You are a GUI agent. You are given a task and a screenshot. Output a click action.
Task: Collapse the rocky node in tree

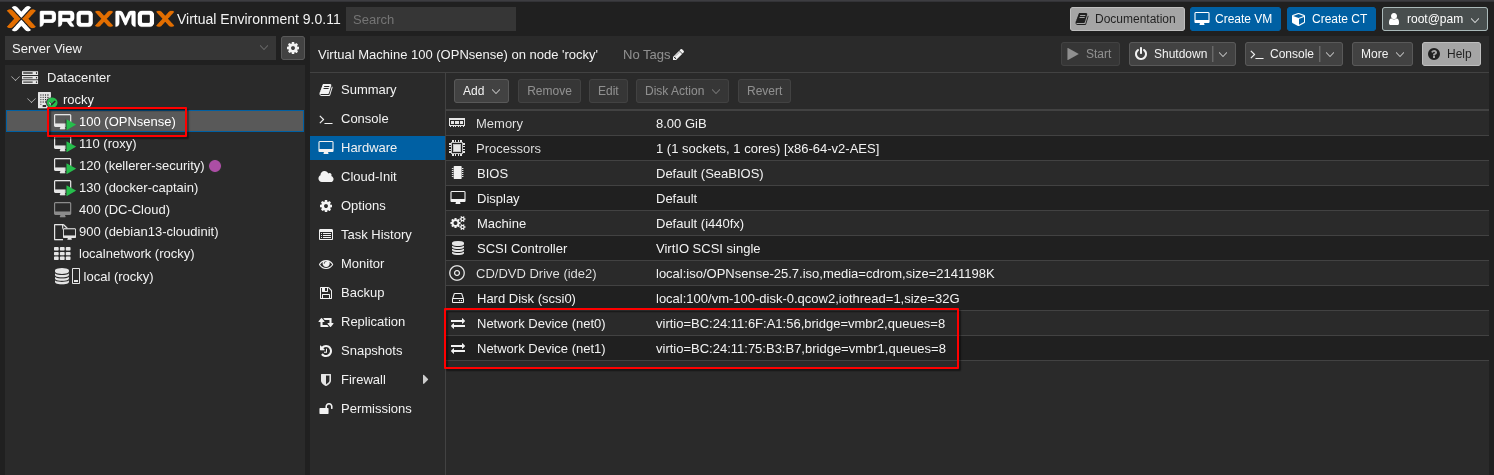(31, 100)
